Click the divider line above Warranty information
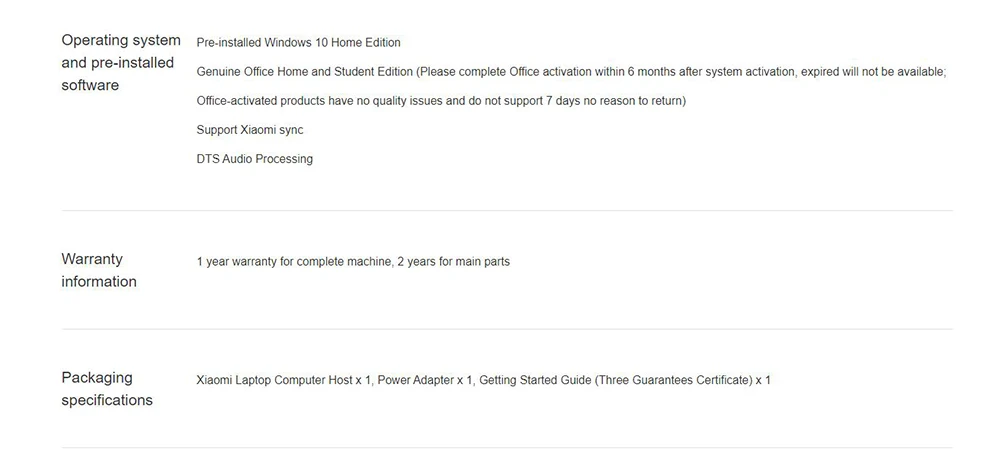Image resolution: width=1000 pixels, height=467 pixels. point(507,211)
